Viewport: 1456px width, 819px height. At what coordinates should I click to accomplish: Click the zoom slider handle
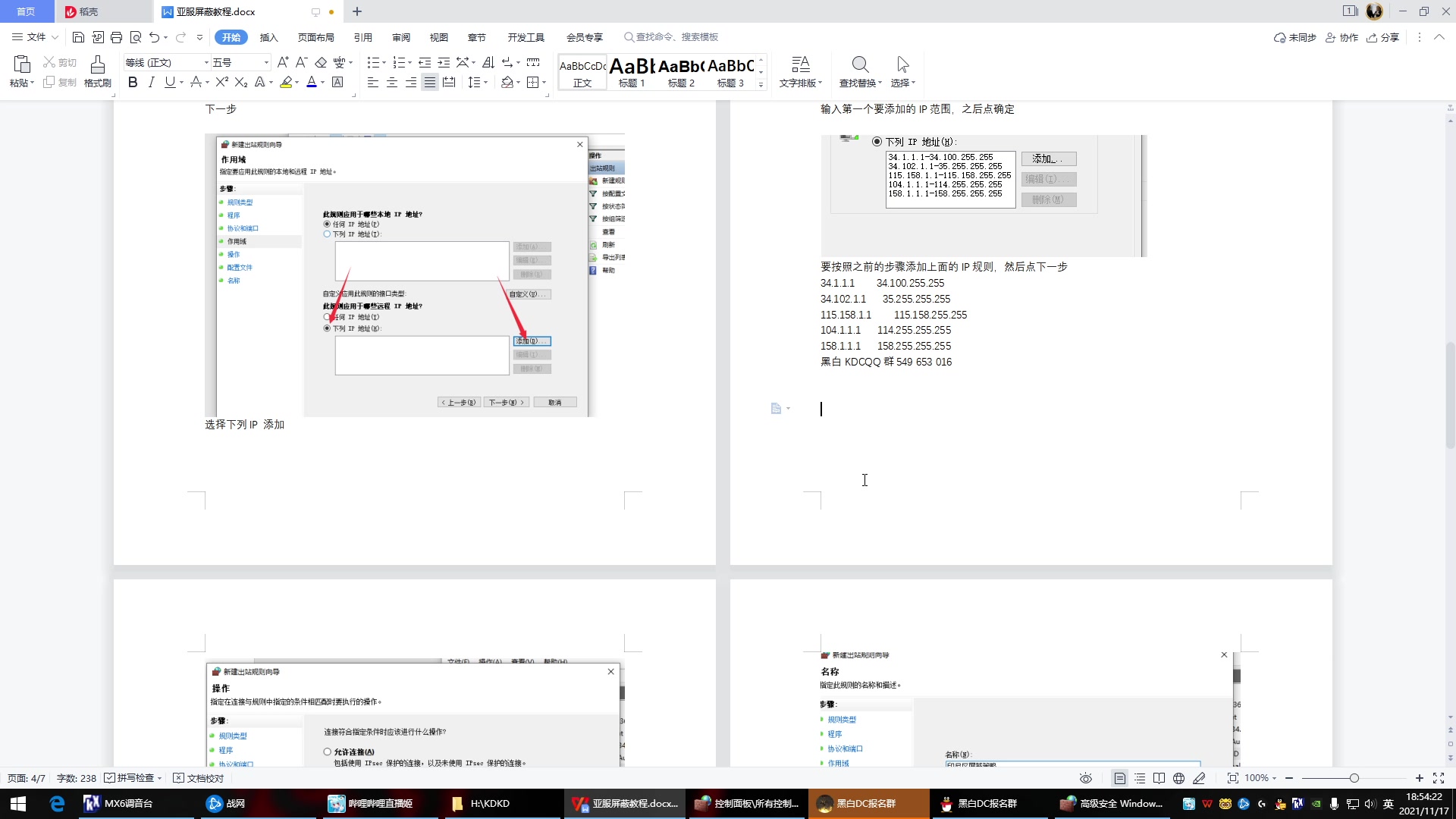point(1354,778)
